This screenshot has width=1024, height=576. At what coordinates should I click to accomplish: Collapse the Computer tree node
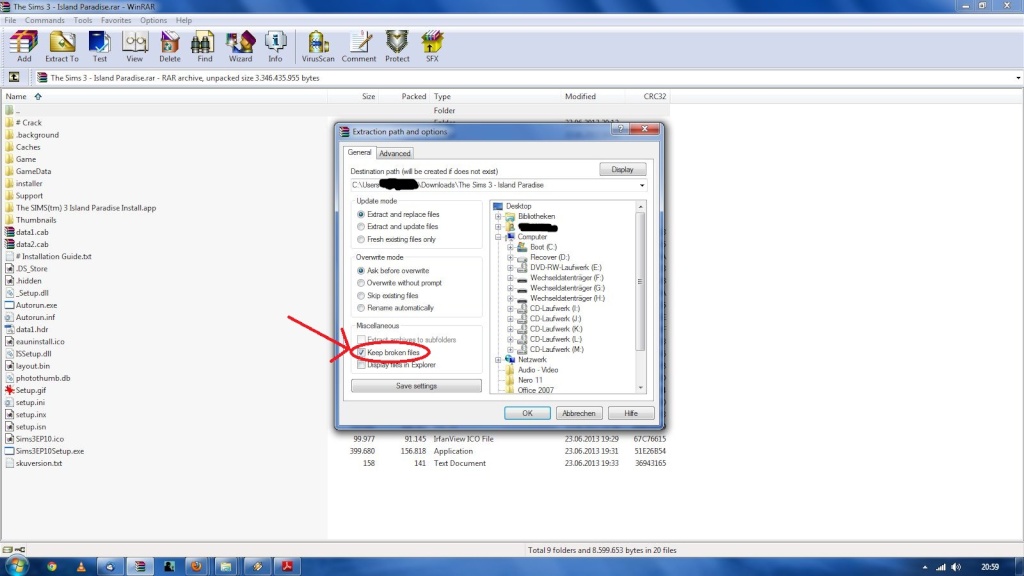coord(498,237)
